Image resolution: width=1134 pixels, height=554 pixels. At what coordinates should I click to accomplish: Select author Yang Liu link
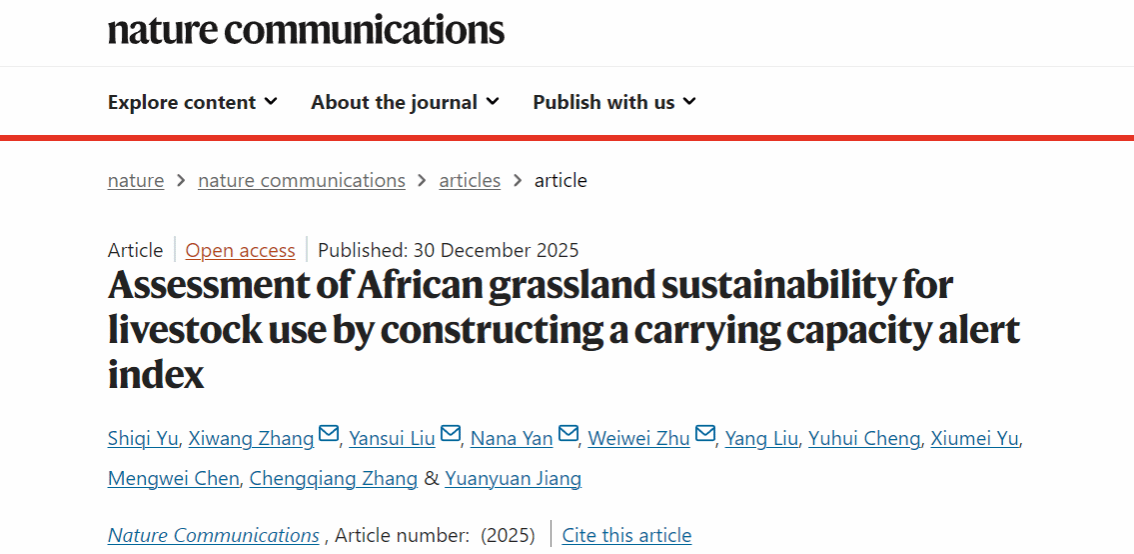click(x=761, y=439)
